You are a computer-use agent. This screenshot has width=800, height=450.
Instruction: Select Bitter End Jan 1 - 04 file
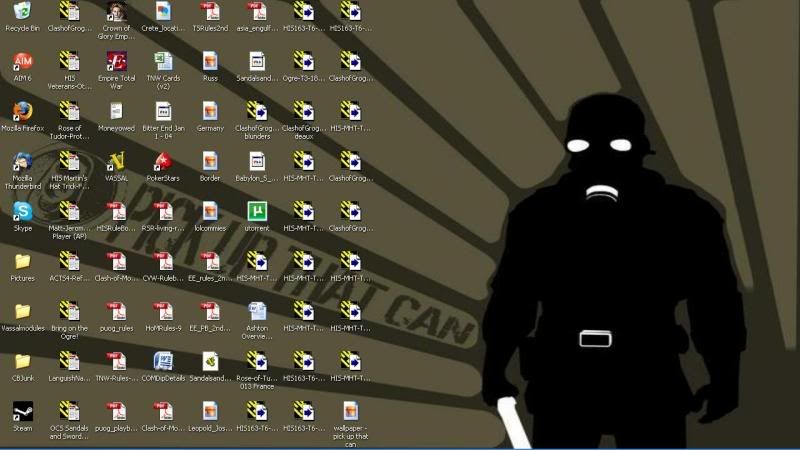click(x=163, y=111)
